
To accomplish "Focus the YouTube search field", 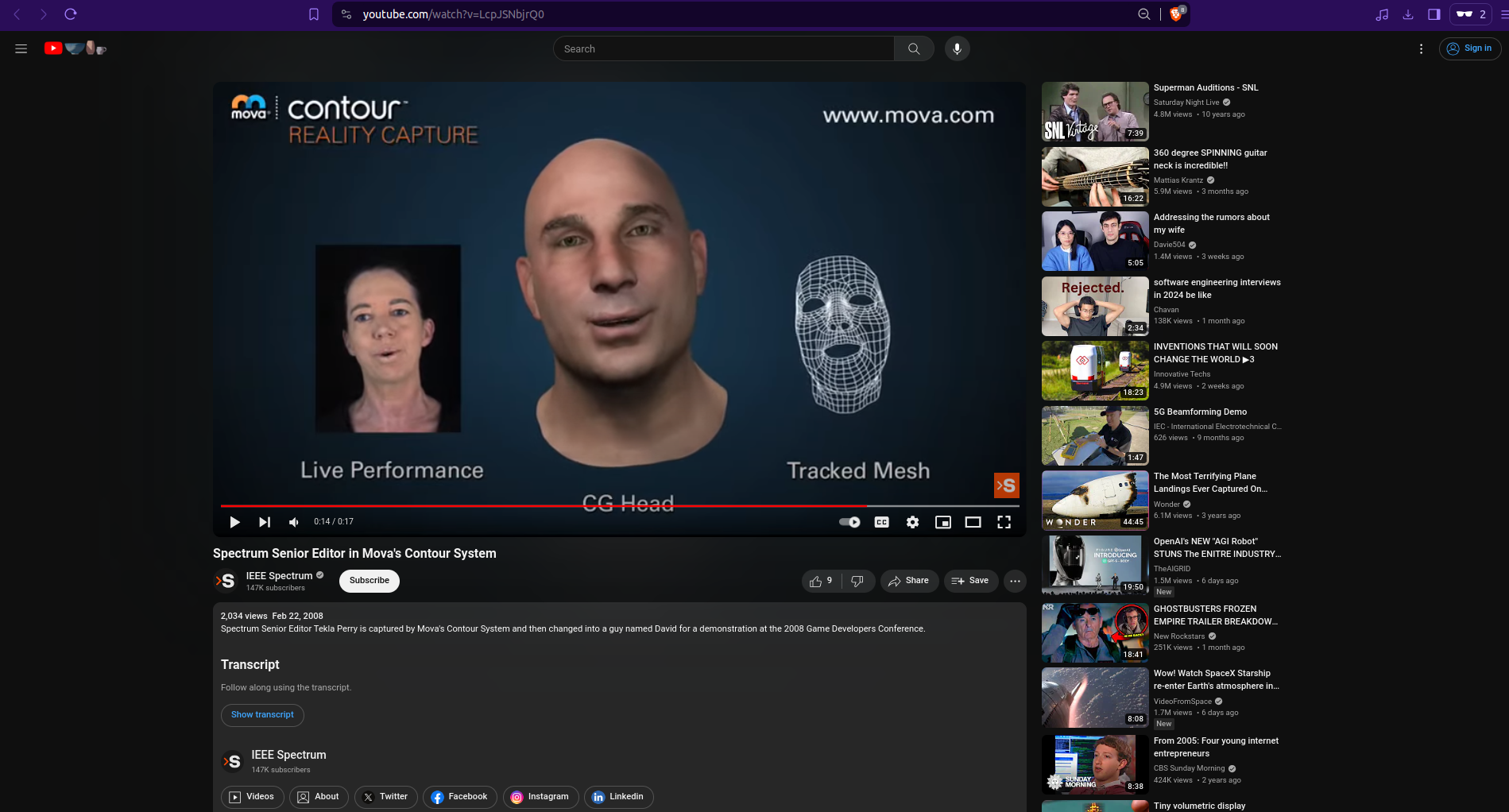I will pos(723,48).
